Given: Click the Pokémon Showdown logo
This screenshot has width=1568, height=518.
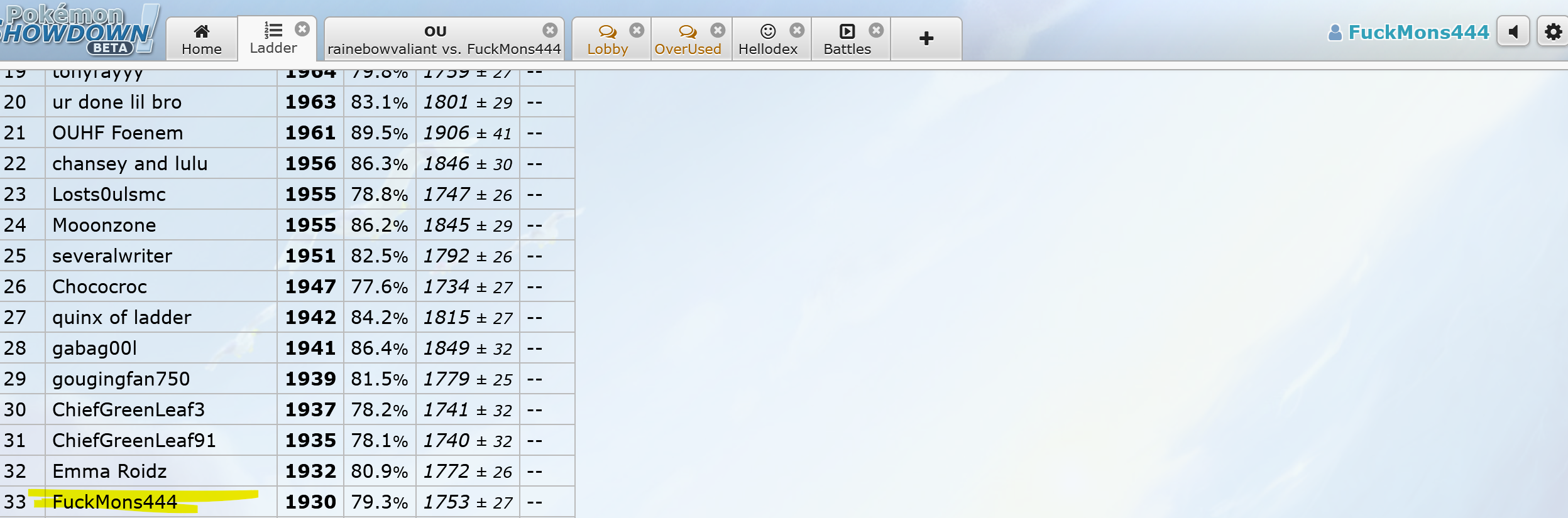Looking at the screenshot, I should coord(79,30).
